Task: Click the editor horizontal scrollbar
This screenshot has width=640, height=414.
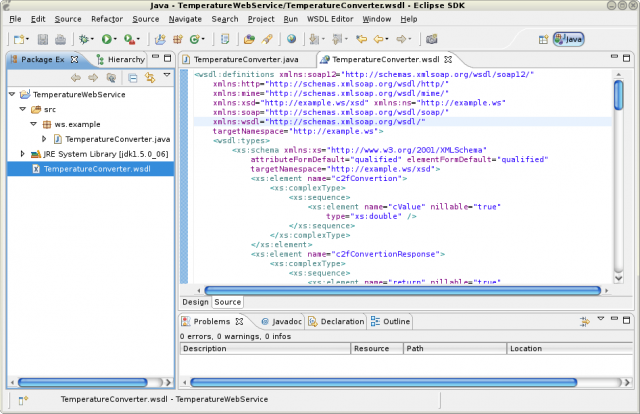Action: [402, 291]
